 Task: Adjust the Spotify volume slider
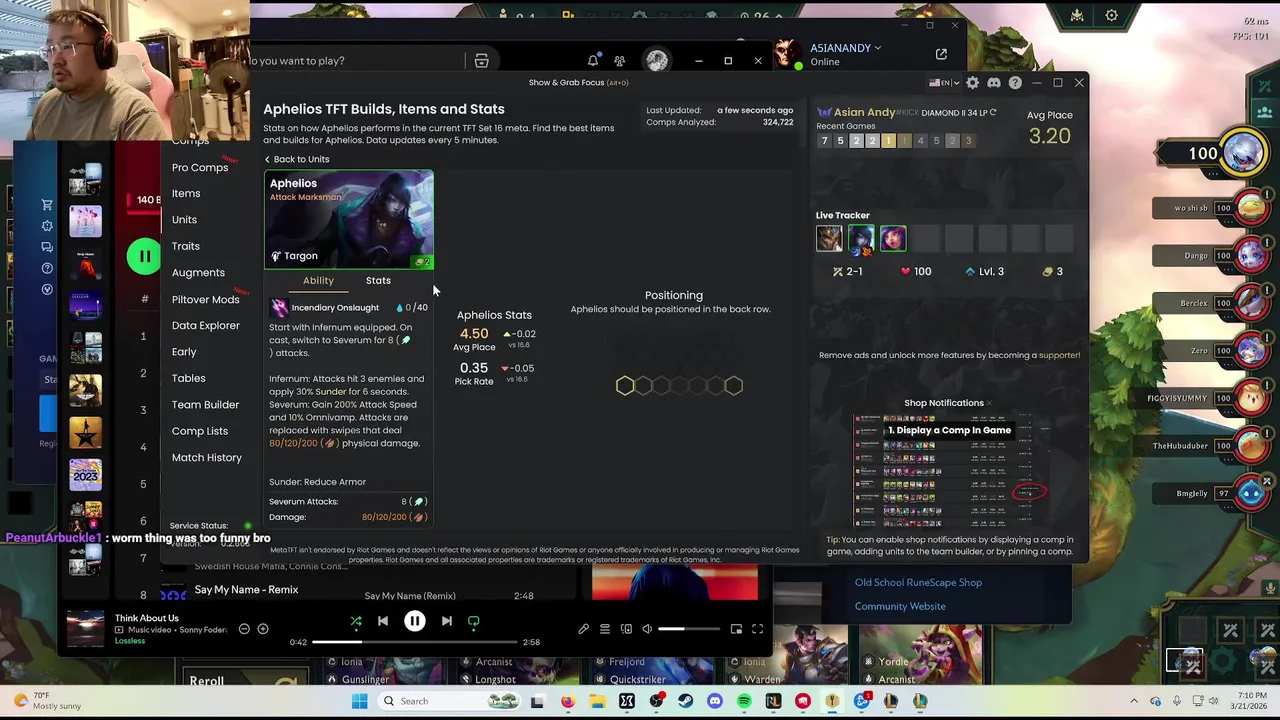[688, 629]
